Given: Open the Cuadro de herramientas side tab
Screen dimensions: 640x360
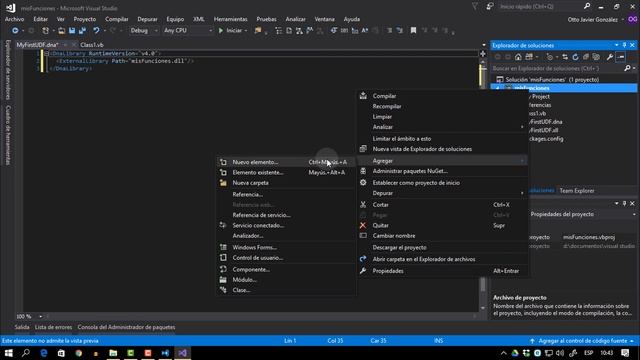Looking at the screenshot, I should click(x=8, y=135).
